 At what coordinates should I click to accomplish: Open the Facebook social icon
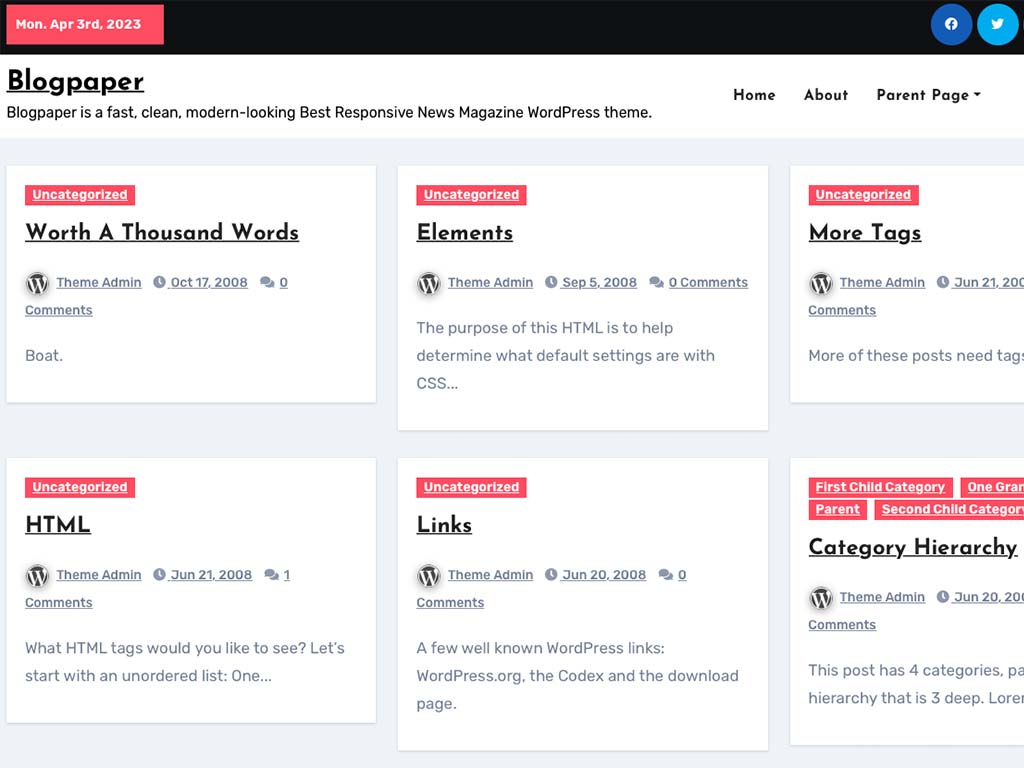pos(951,24)
